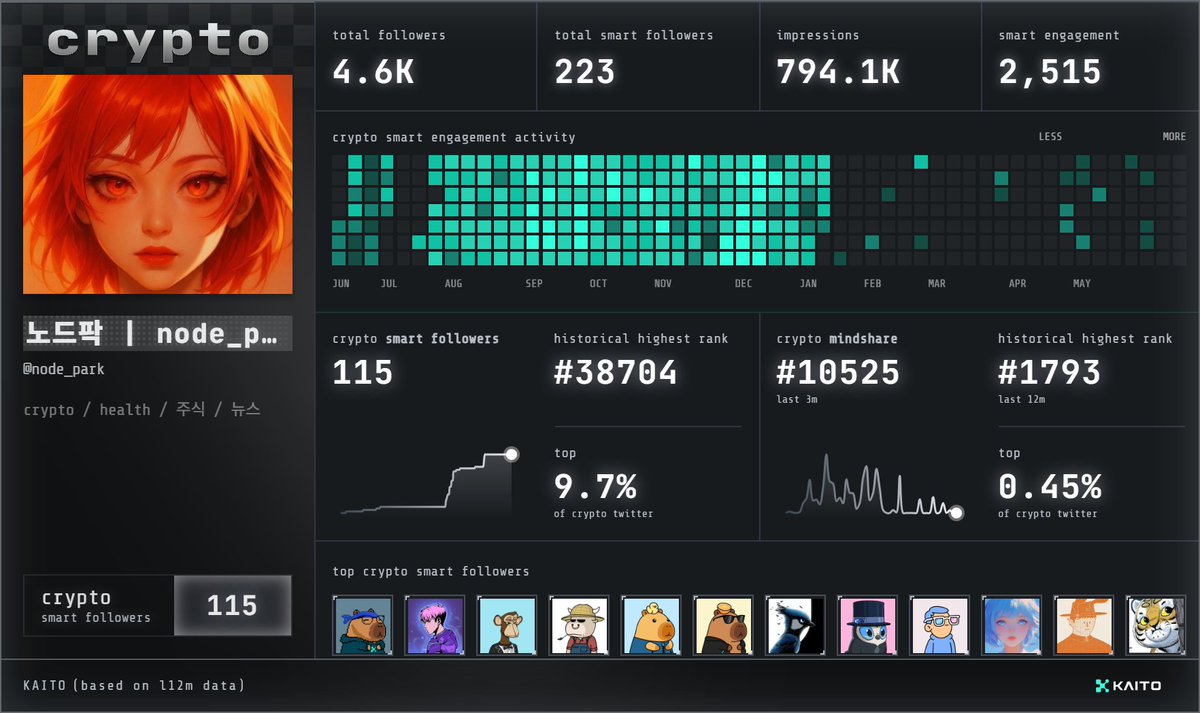Click the capybara with blue headband avatar
The height and width of the screenshot is (713, 1200).
(x=362, y=626)
